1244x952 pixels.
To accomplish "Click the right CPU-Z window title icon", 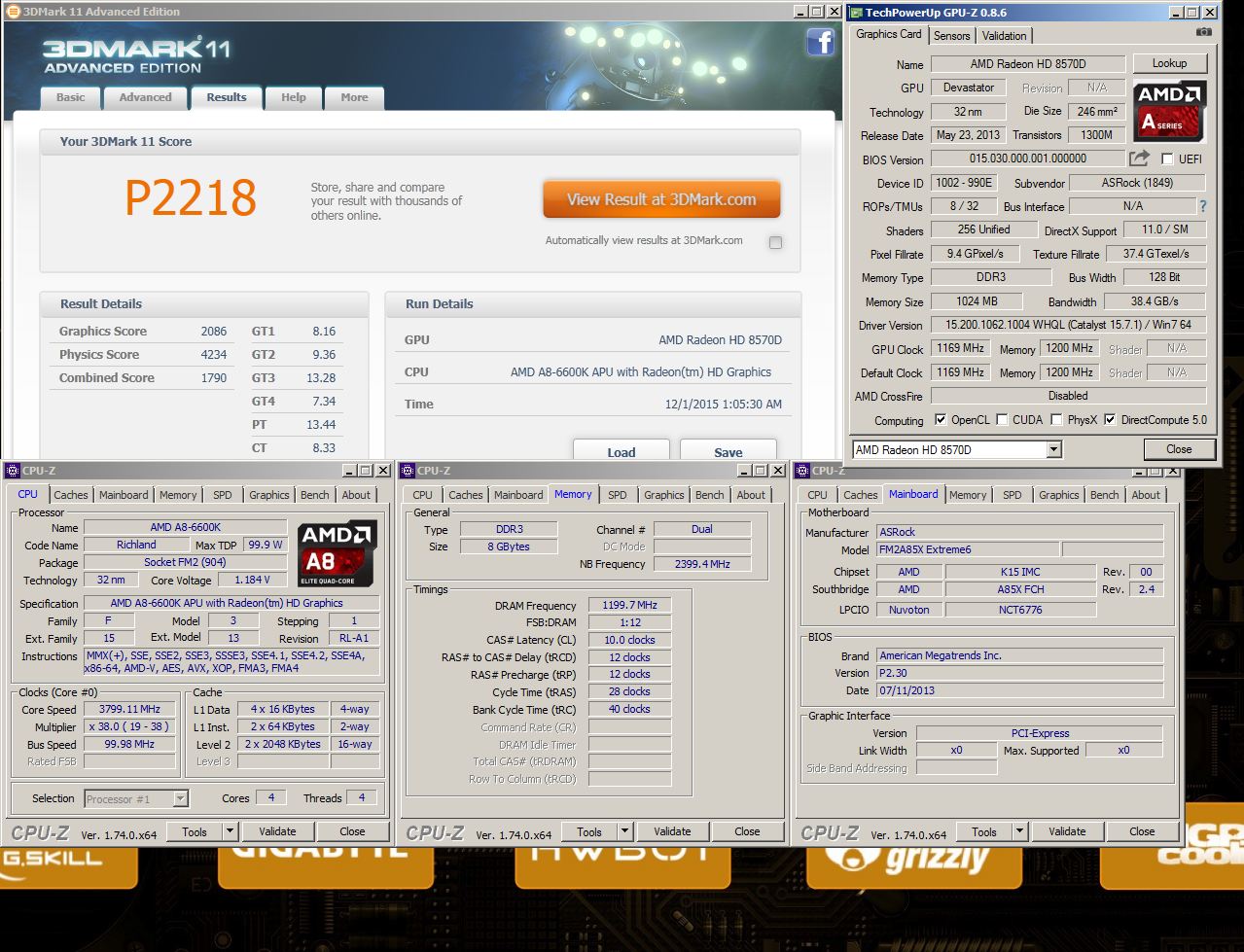I will click(802, 471).
